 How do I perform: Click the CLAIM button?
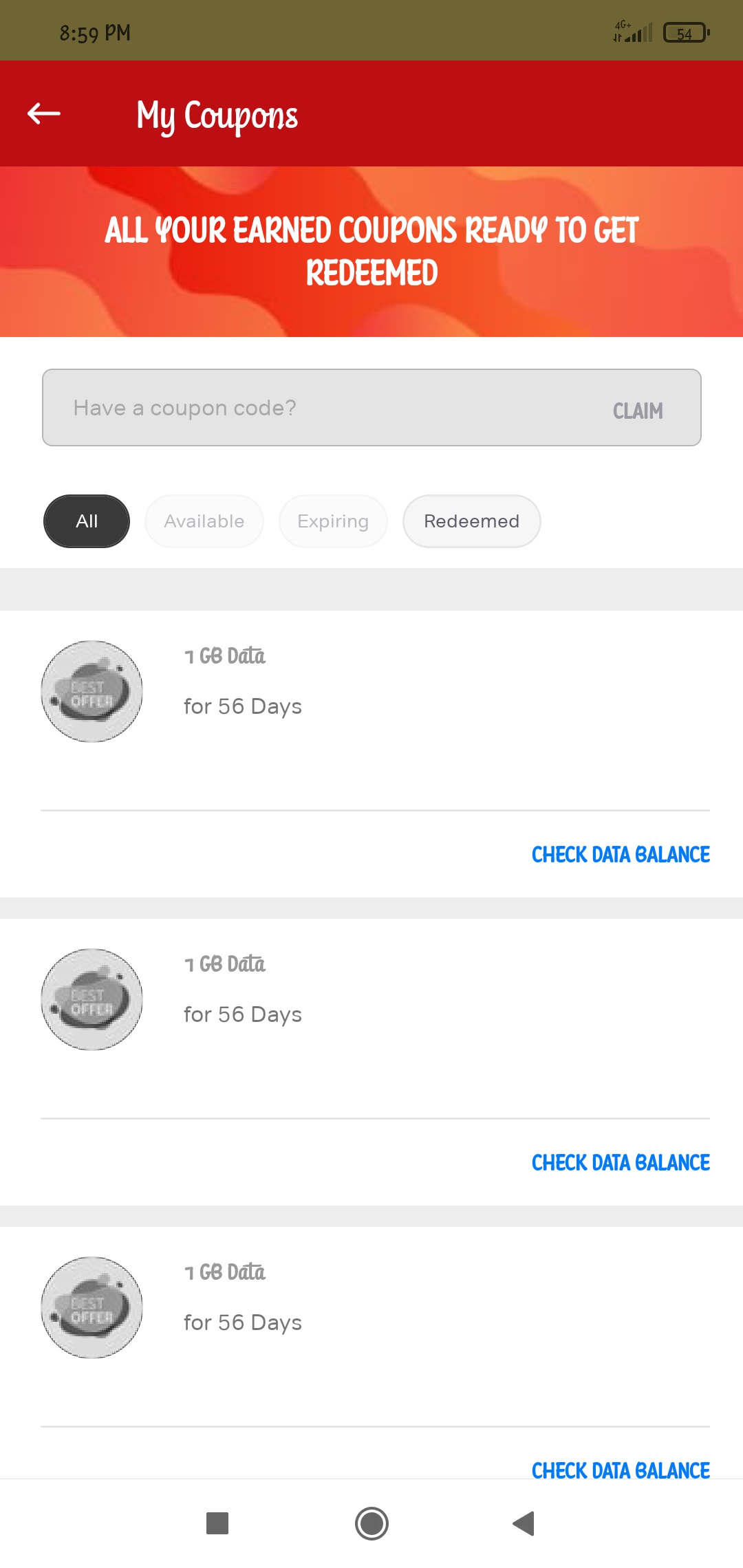(638, 411)
